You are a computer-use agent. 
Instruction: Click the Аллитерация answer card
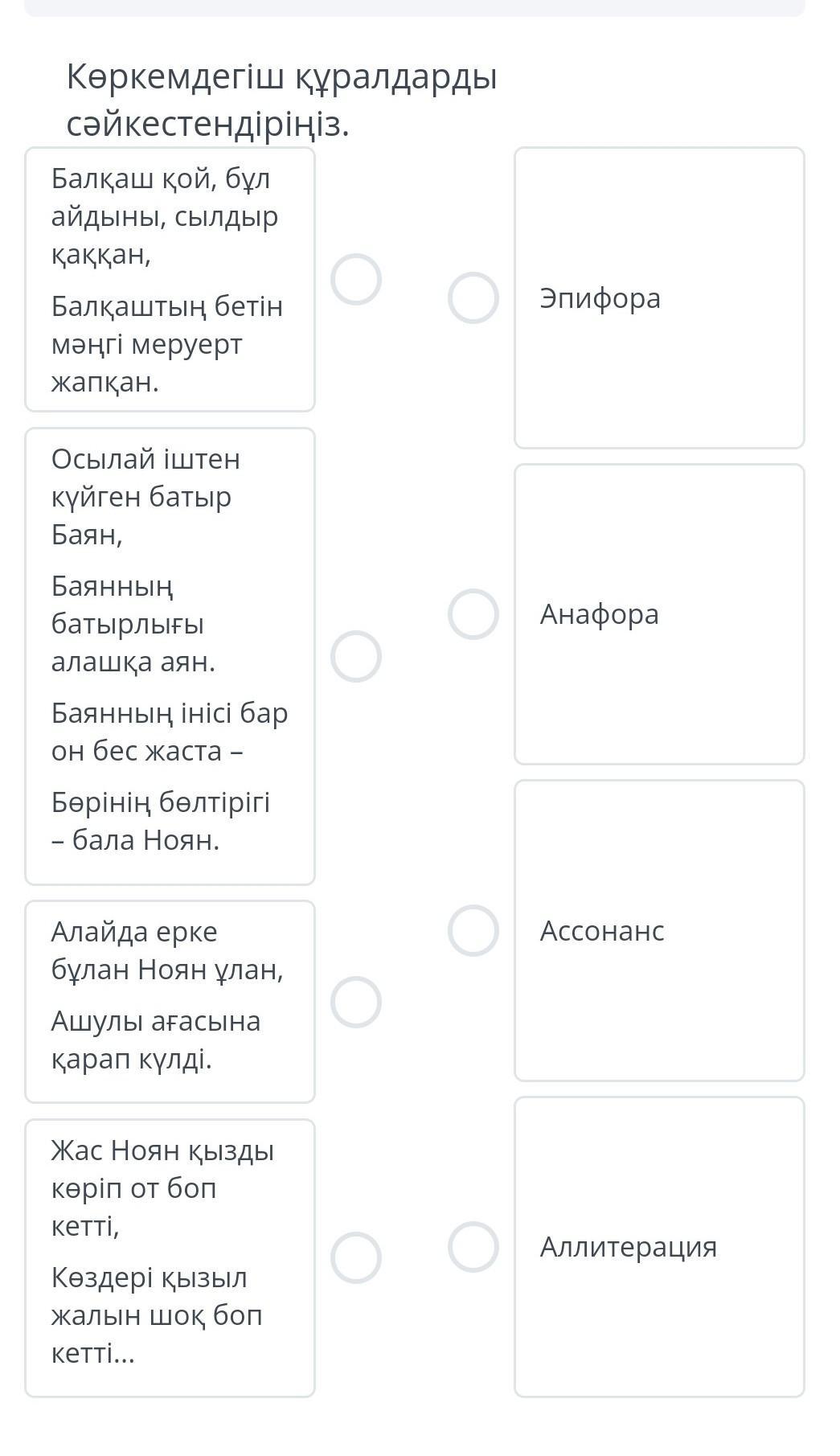[659, 1247]
